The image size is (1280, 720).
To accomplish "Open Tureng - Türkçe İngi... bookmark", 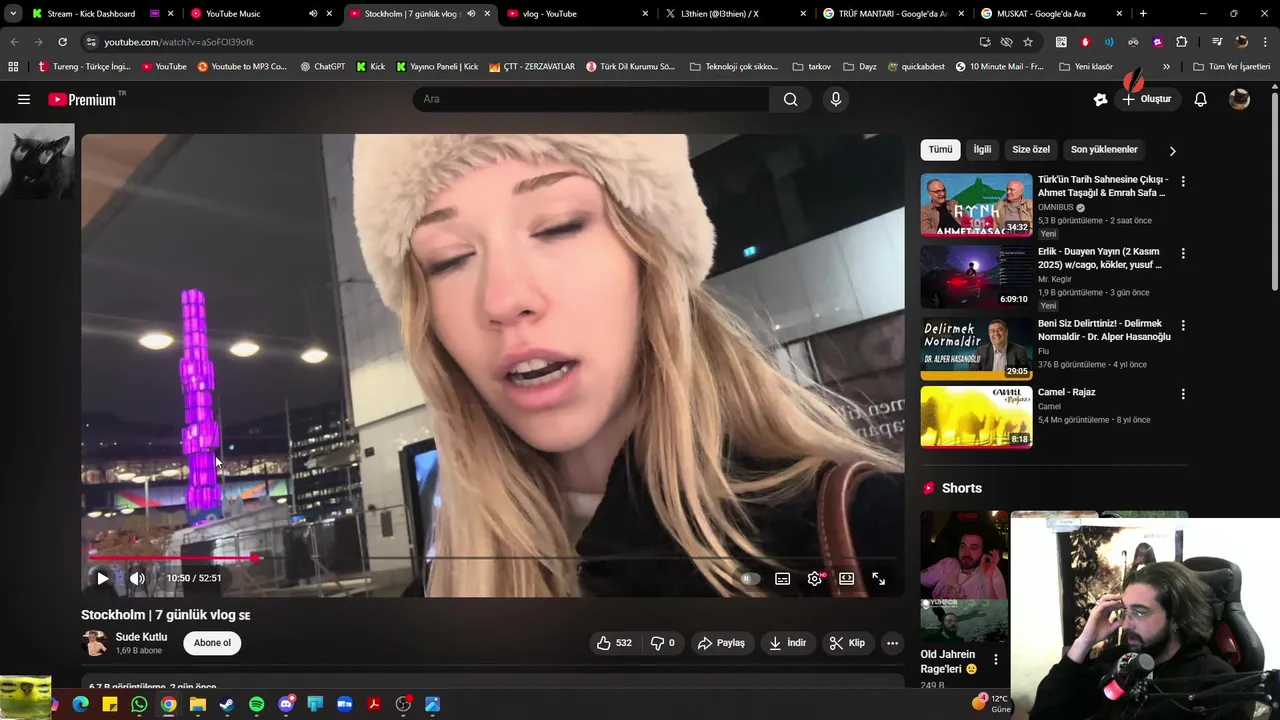I will tap(84, 67).
